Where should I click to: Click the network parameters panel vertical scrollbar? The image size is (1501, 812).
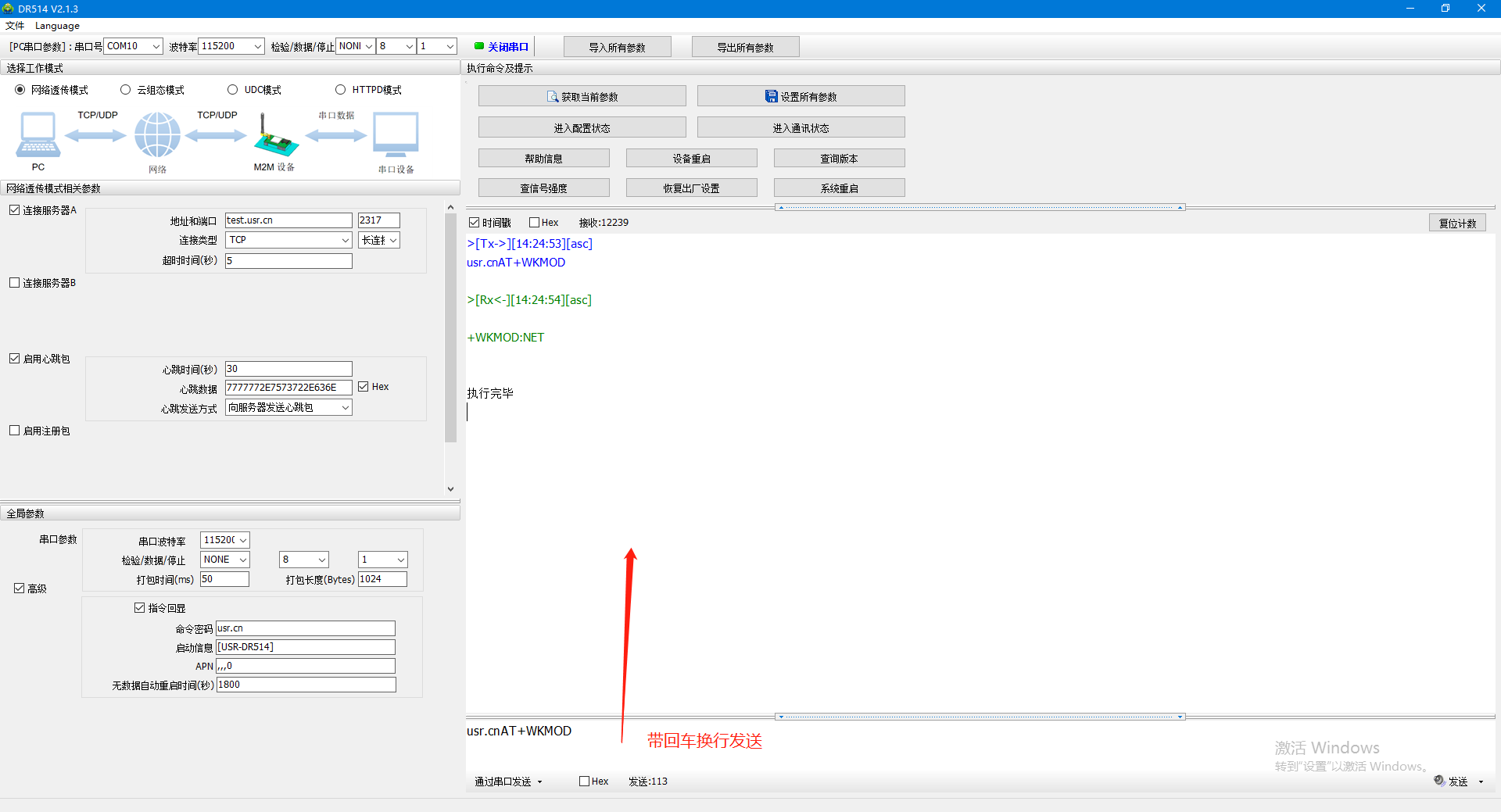point(450,328)
